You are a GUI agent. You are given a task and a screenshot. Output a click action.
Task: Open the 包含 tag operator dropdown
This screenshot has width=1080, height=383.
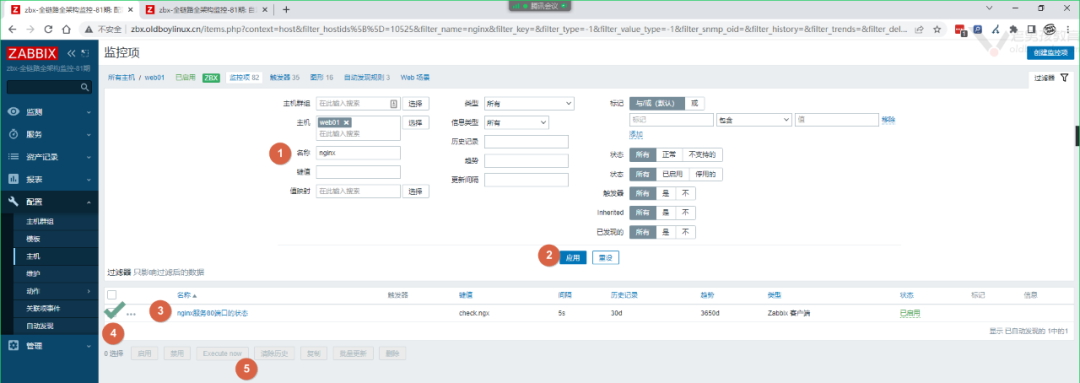pos(754,119)
